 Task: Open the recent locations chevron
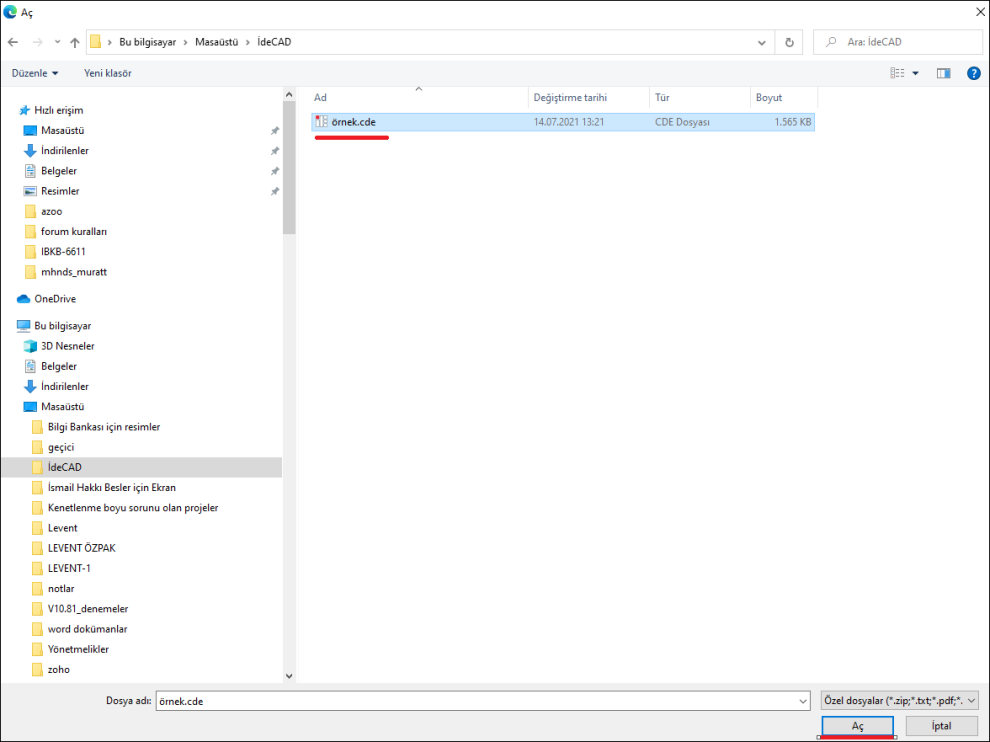tap(57, 42)
